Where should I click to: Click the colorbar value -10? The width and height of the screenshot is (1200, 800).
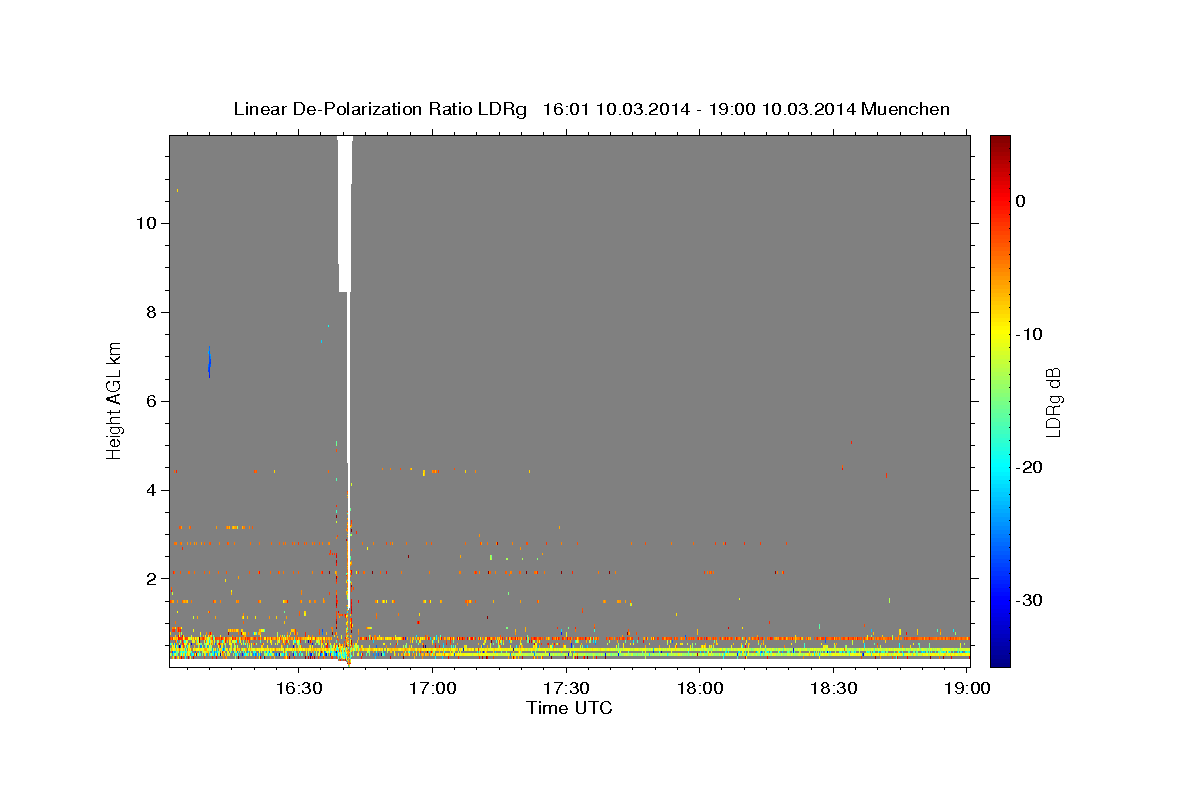(x=1030, y=334)
